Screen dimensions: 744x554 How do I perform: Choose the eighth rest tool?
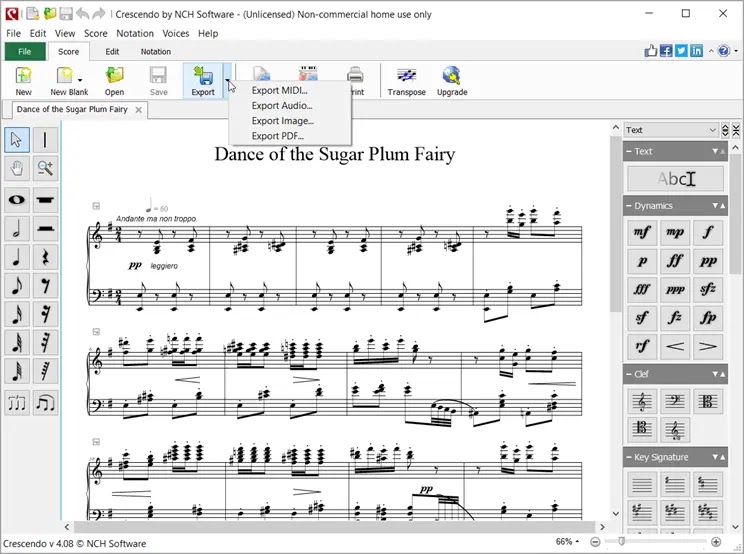pos(46,286)
